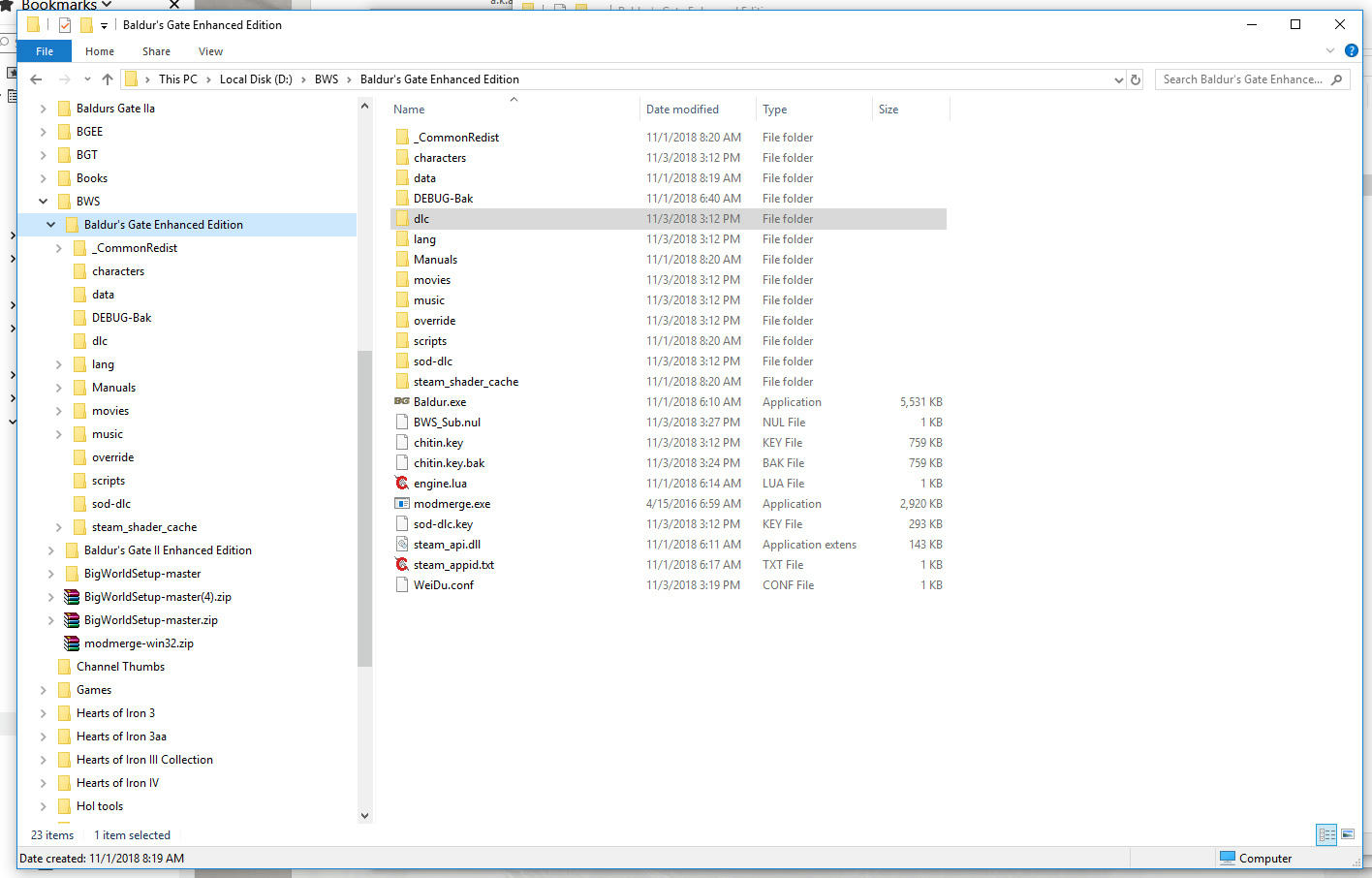
Task: Select the BigWorldSetup-master folder in tree
Action: pyautogui.click(x=142, y=574)
